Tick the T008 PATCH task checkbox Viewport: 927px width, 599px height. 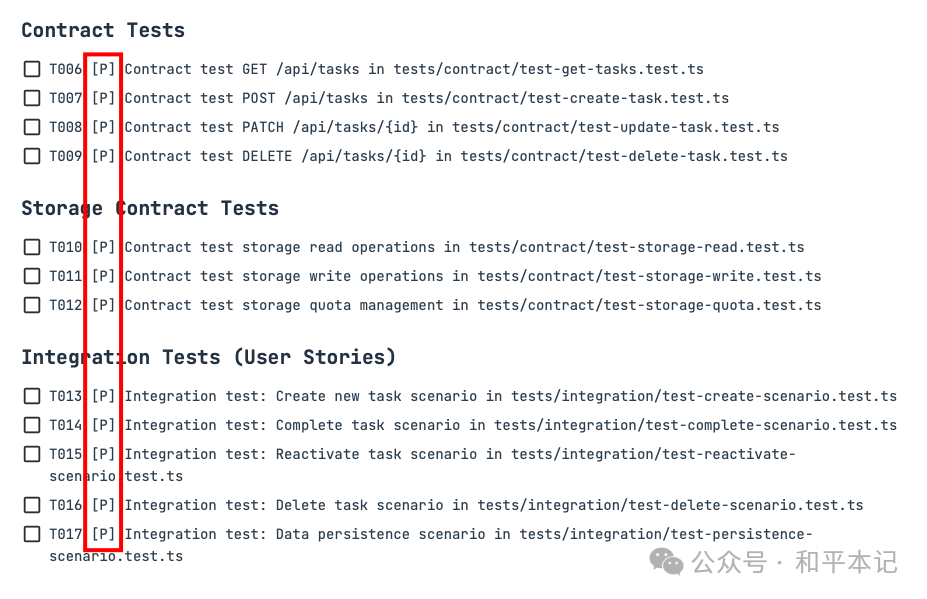tap(32, 127)
